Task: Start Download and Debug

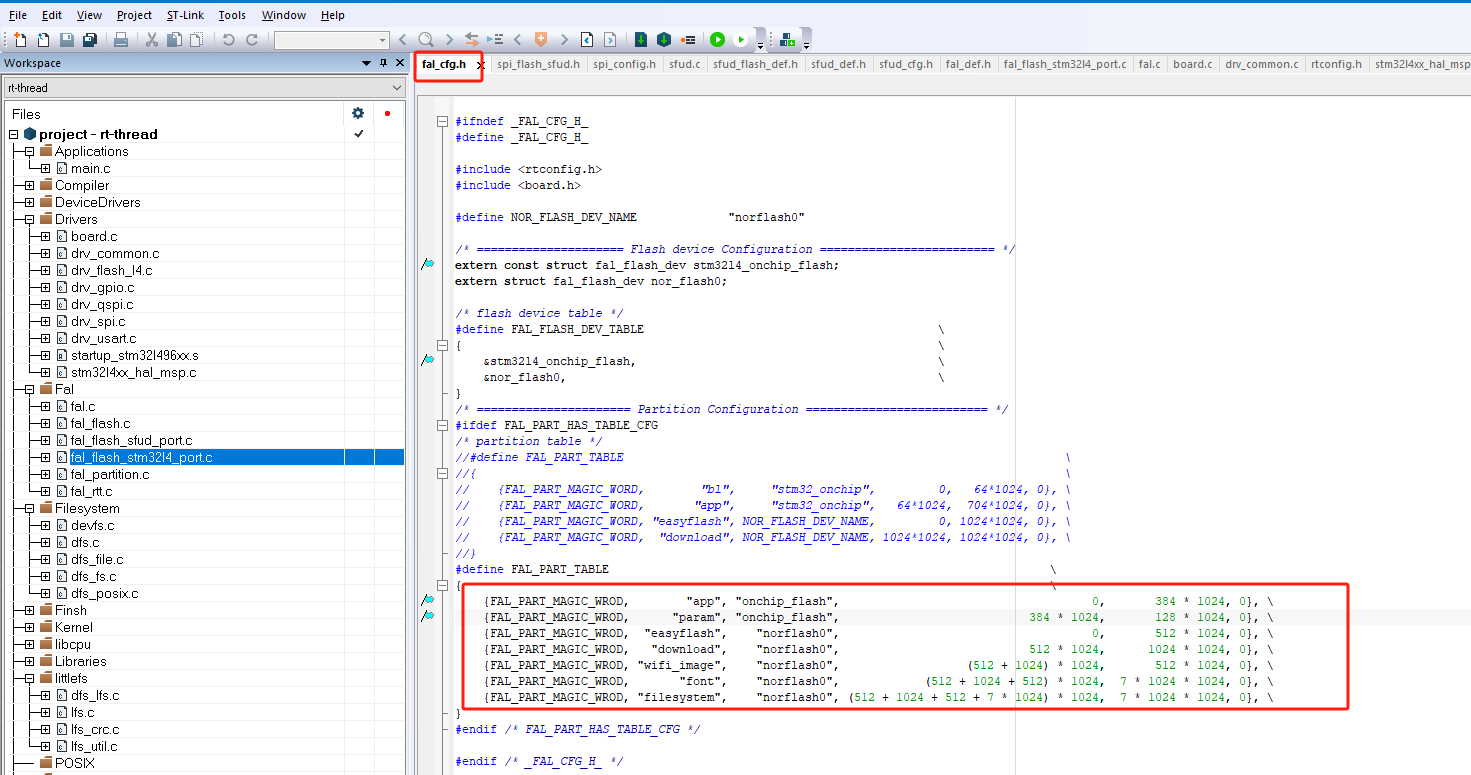Action: 717,40
